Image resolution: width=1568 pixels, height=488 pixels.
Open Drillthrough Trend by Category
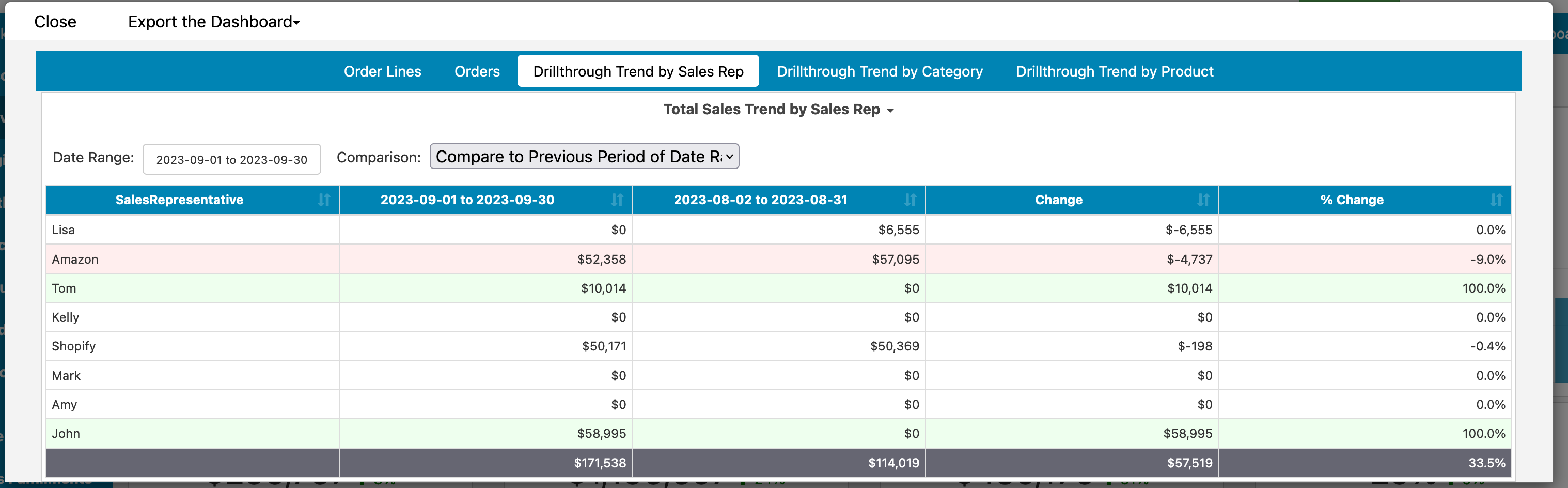880,71
